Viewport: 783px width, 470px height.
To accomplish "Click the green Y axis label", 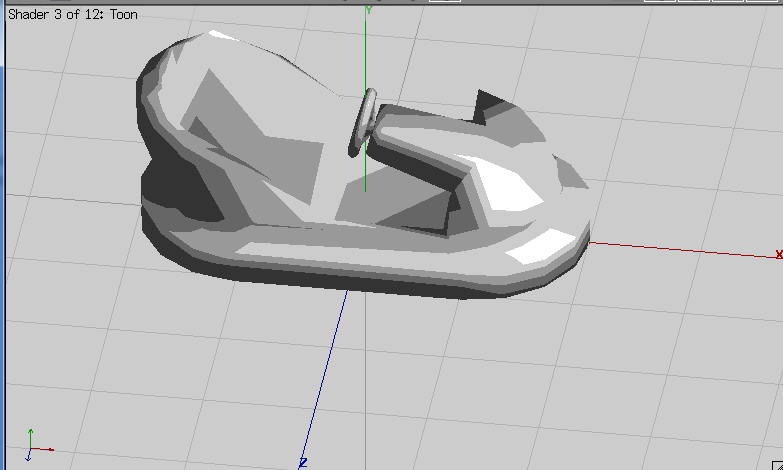I will (368, 9).
